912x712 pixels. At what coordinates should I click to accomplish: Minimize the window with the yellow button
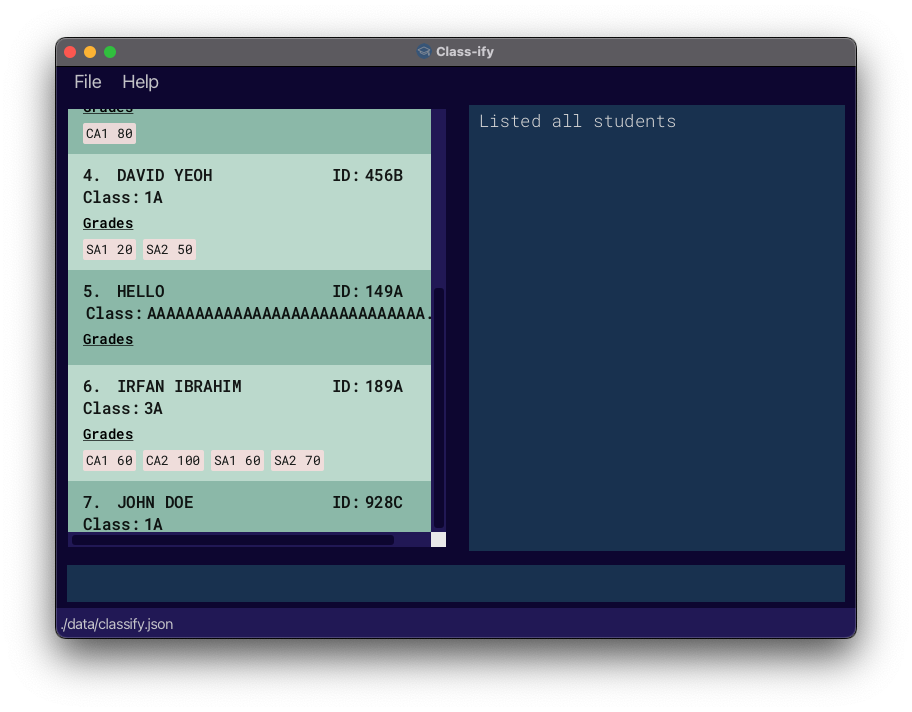pos(90,52)
